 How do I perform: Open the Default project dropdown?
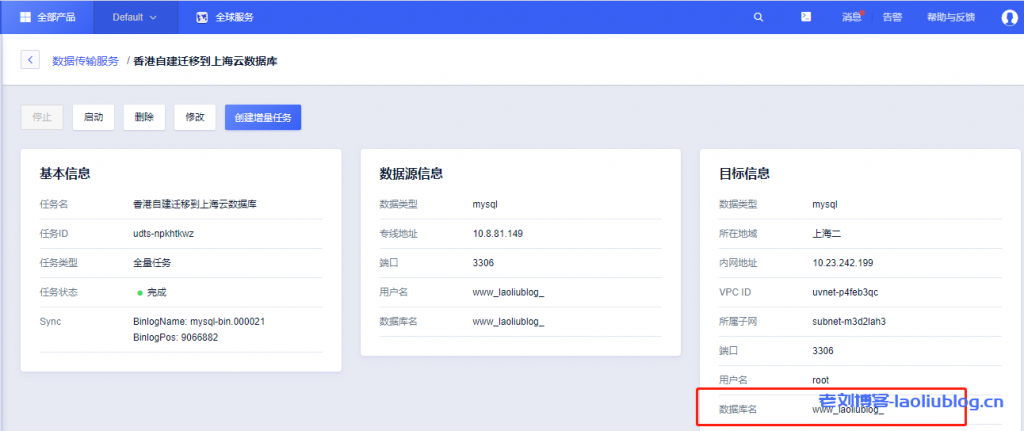click(x=134, y=17)
